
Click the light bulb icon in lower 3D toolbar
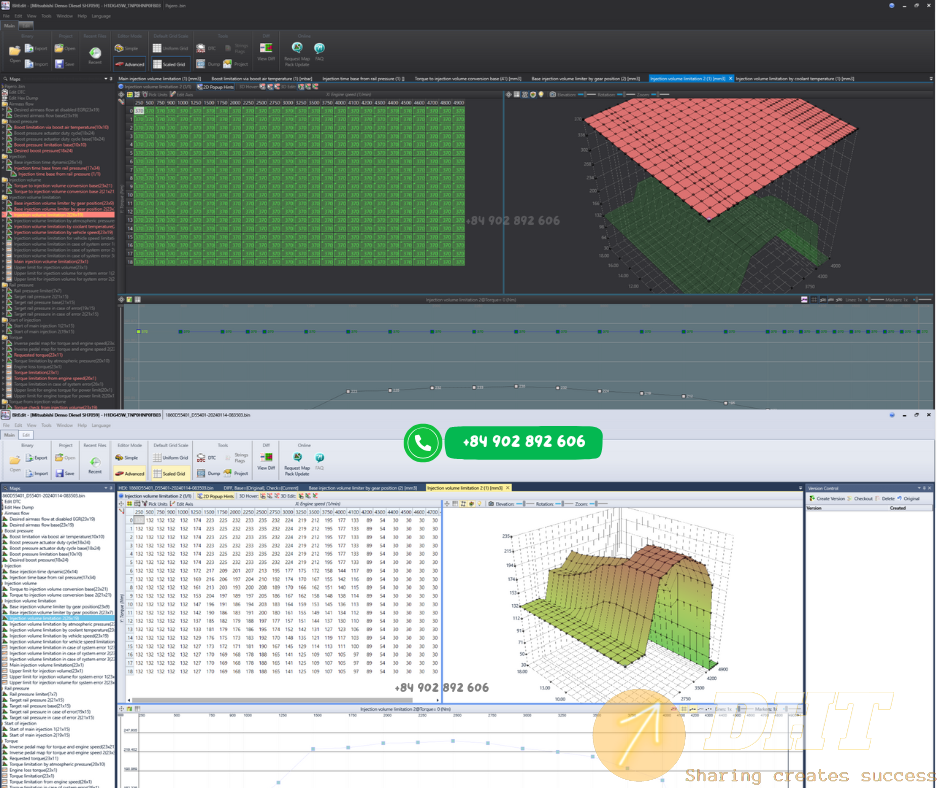(x=480, y=504)
